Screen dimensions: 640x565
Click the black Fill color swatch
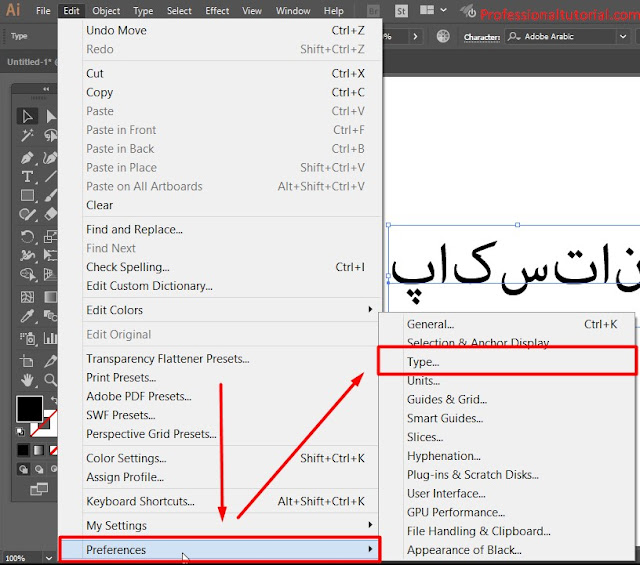[29, 409]
